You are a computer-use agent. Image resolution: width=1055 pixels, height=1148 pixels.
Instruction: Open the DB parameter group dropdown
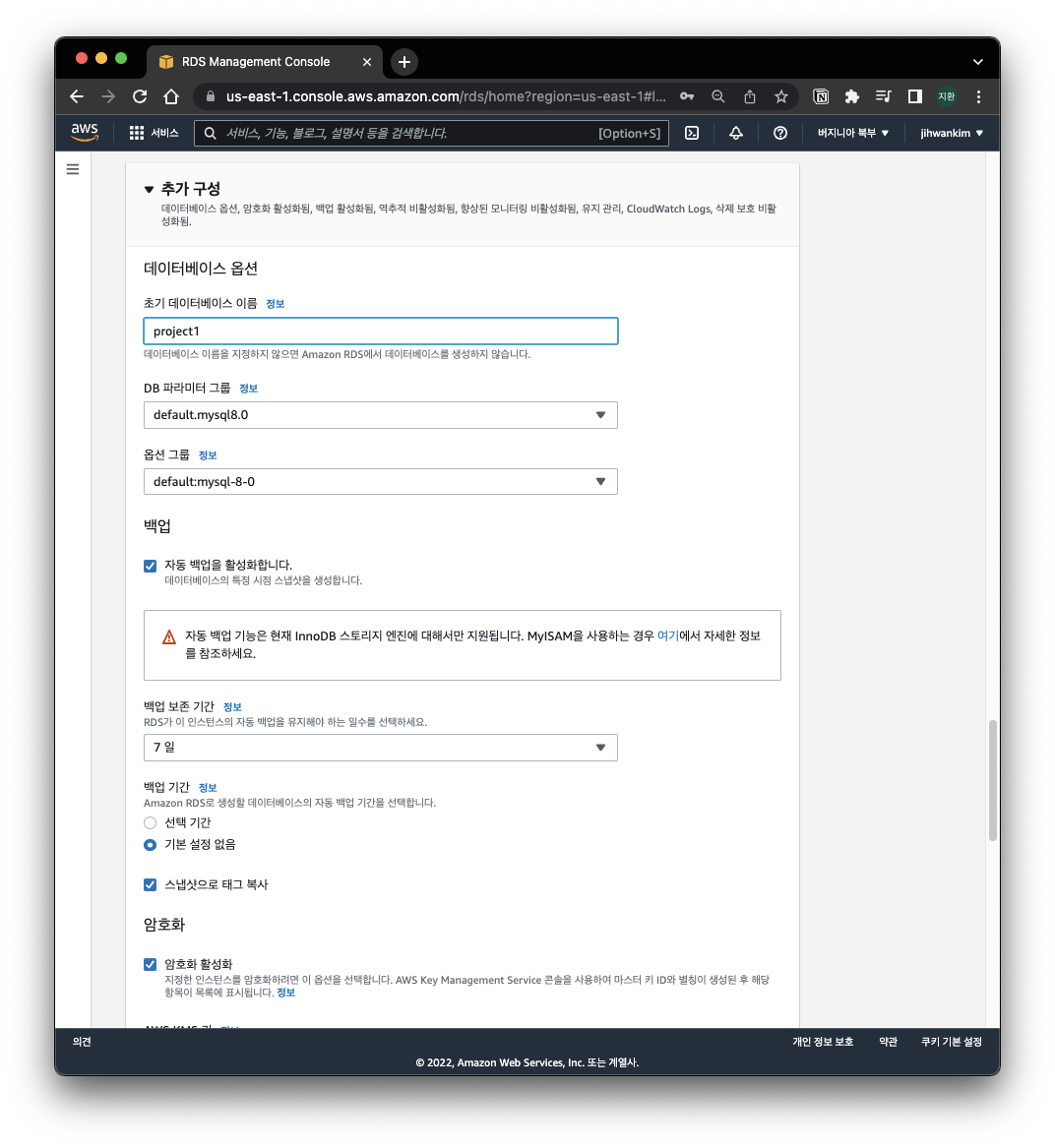pos(380,415)
